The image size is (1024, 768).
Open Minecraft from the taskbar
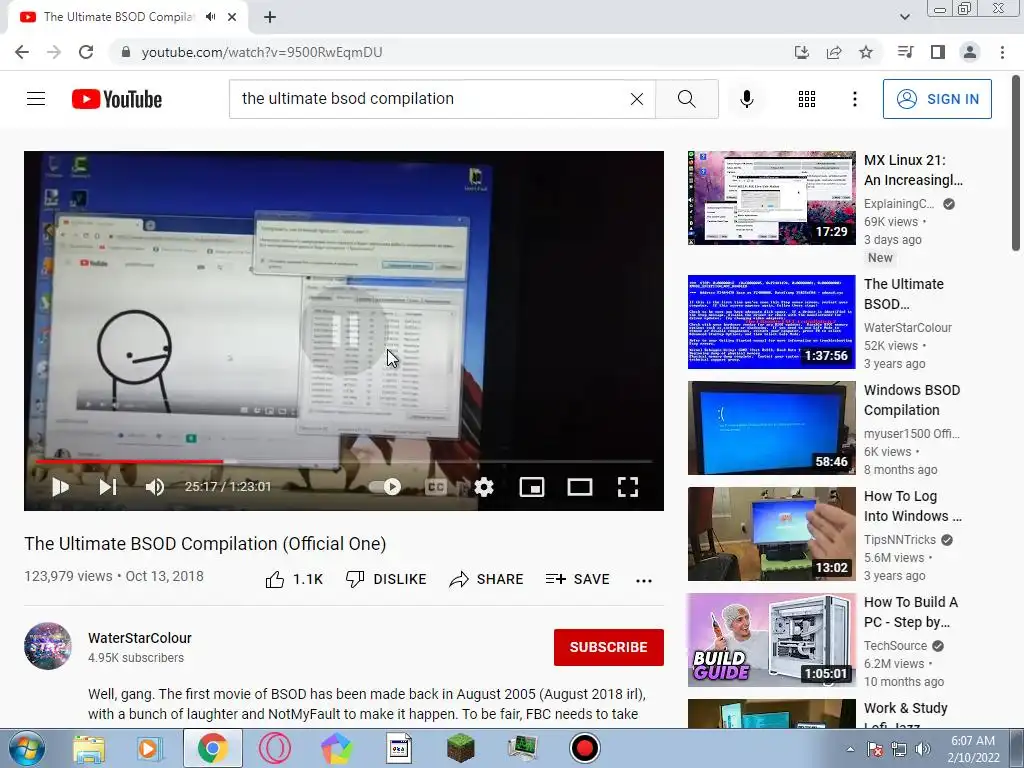pos(461,748)
